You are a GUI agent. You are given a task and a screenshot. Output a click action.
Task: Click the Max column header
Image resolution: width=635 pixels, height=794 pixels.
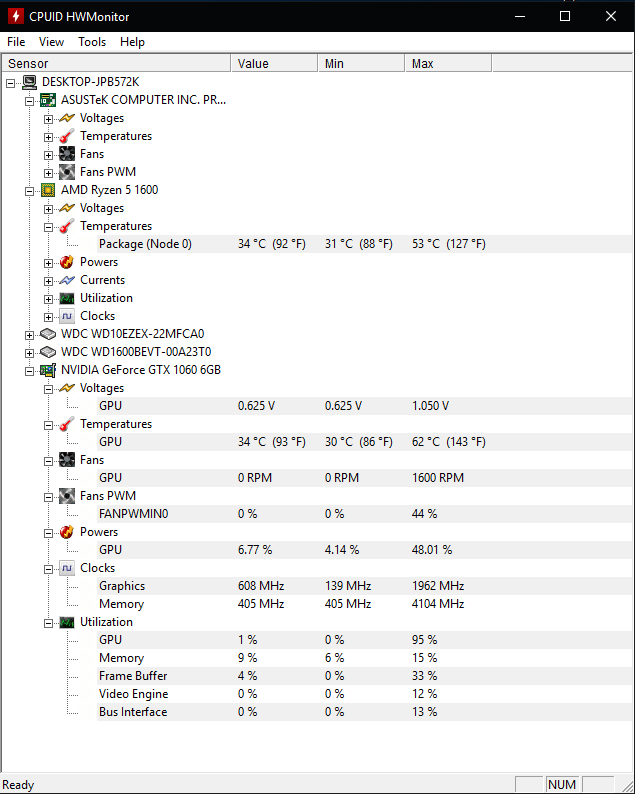coord(447,63)
